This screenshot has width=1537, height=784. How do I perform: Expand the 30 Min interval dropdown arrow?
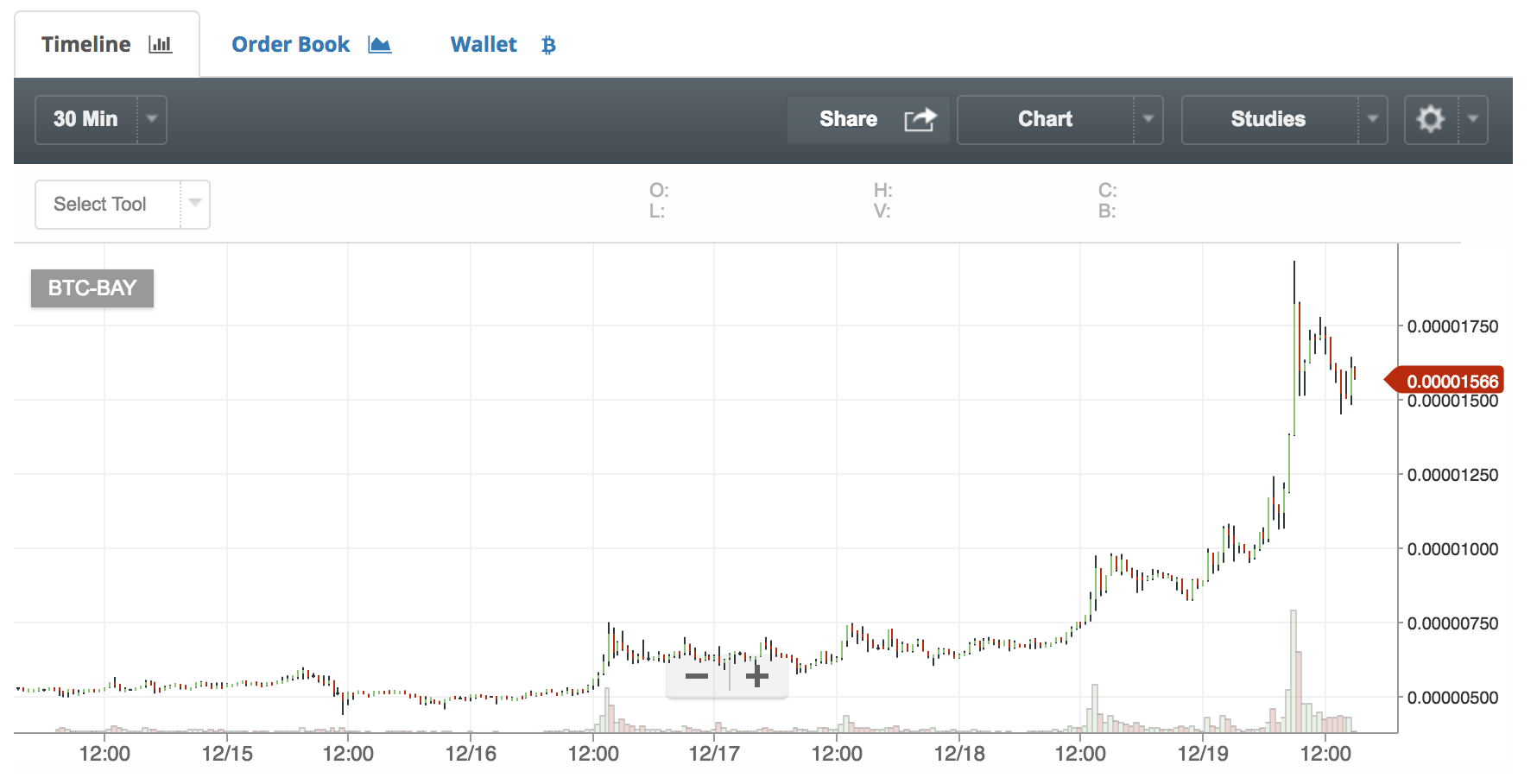152,119
